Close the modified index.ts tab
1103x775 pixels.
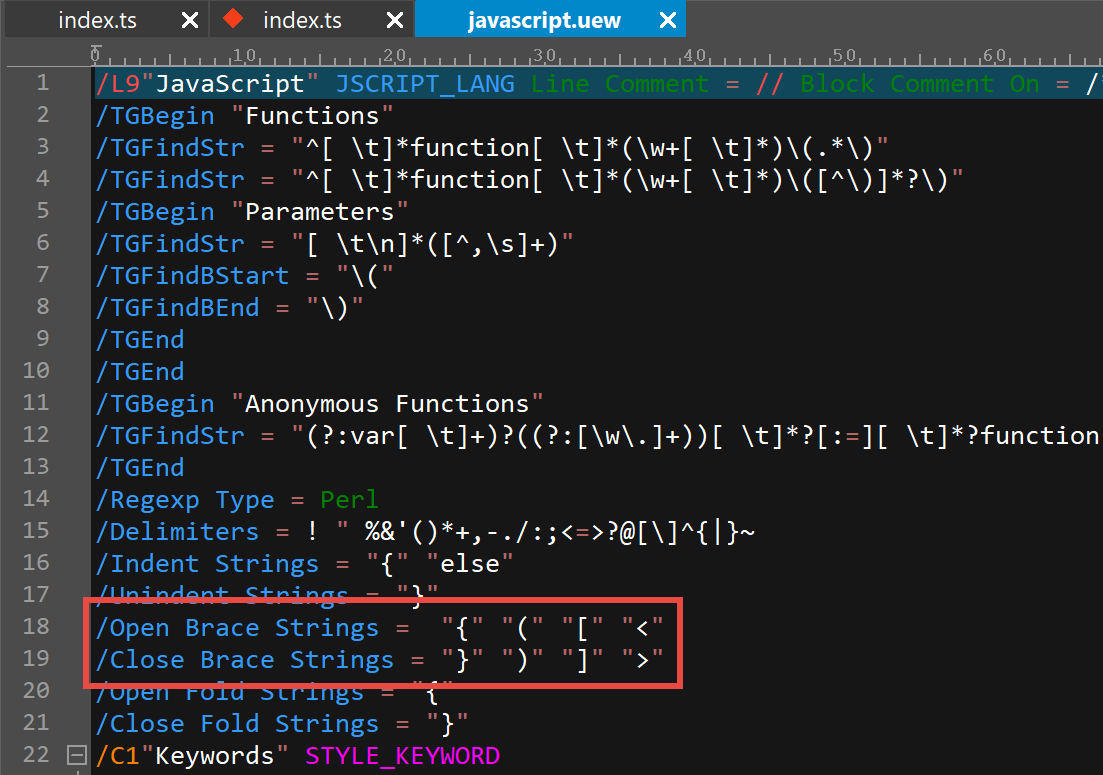tap(395, 20)
